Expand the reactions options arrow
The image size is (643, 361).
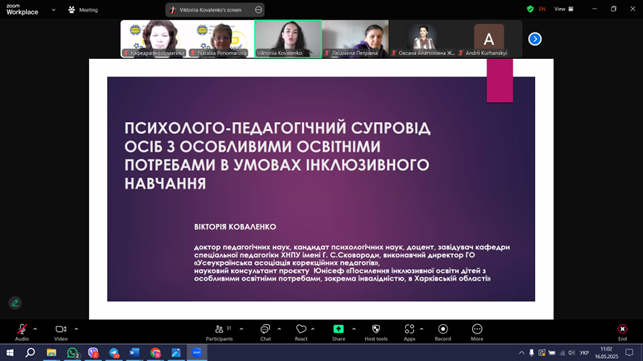pos(313,329)
